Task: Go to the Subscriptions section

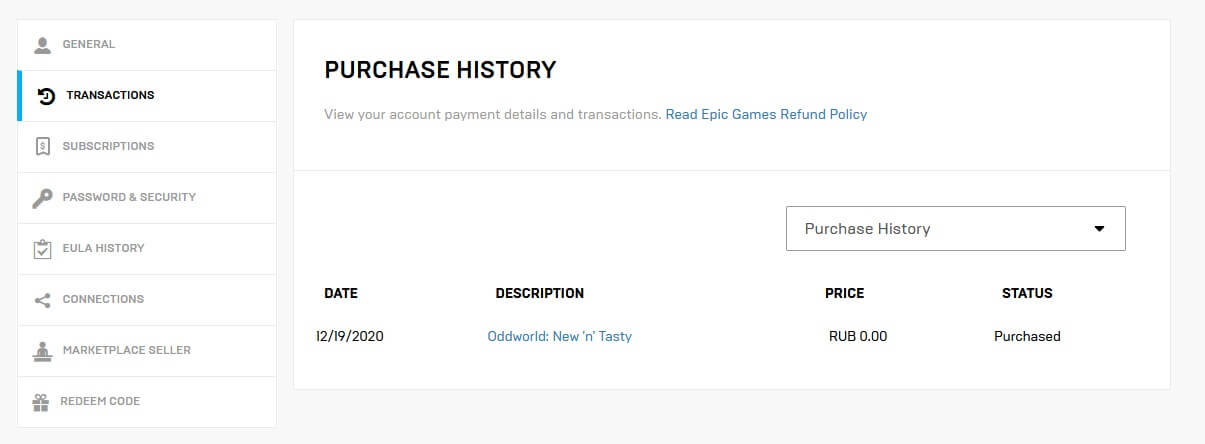Action: pos(108,146)
